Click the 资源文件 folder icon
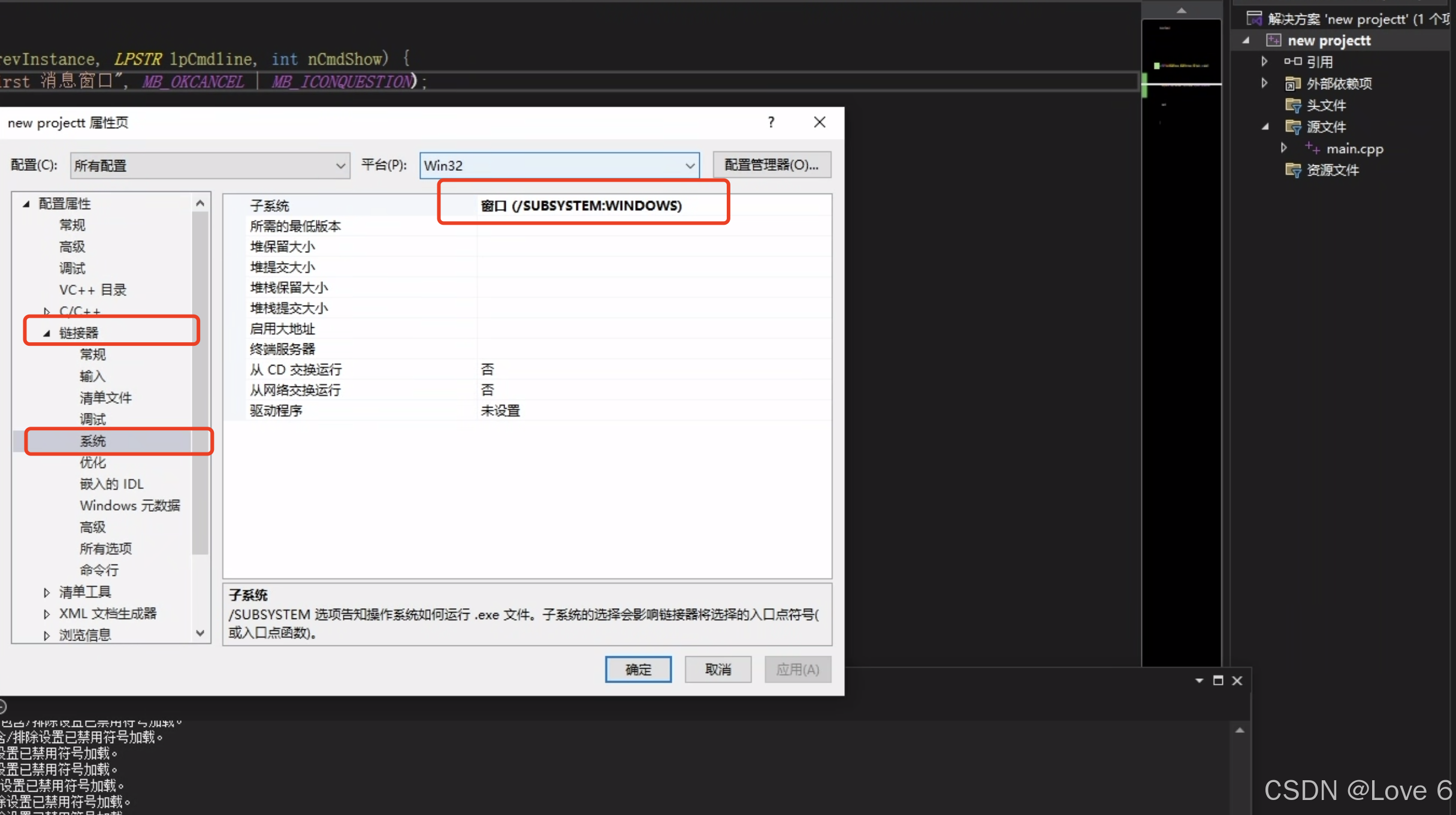 1293,170
